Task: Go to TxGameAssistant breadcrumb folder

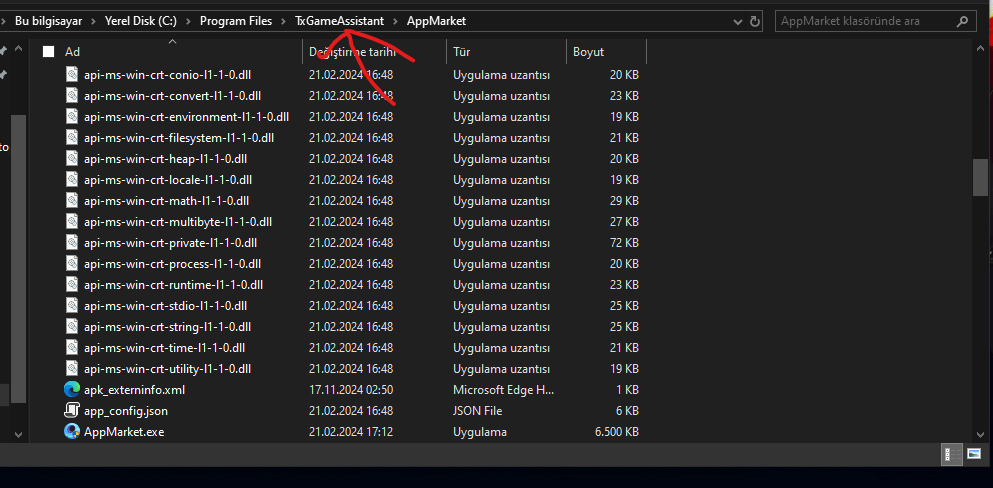Action: (339, 21)
